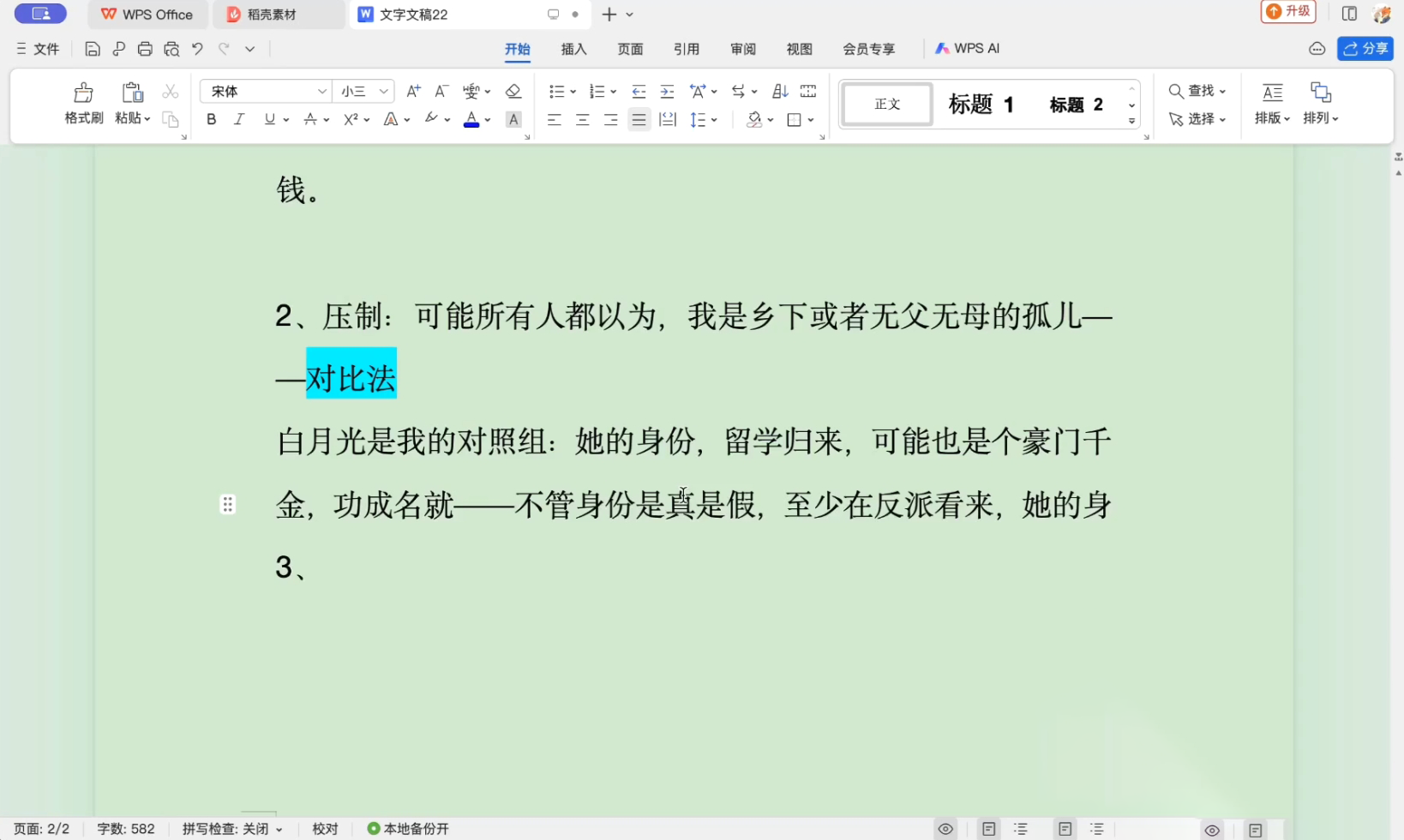Expand the styles gallery more arrow
1404x840 pixels.
1132,121
